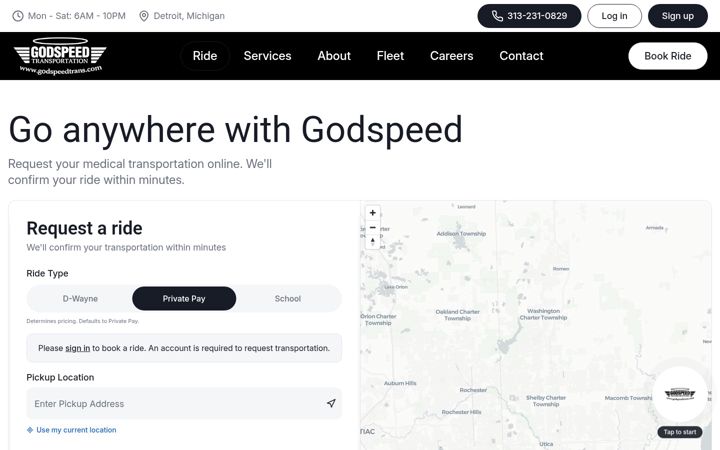Screen dimensions: 720x450
Task: Call 313-231-0829 button
Action: [x=529, y=16]
